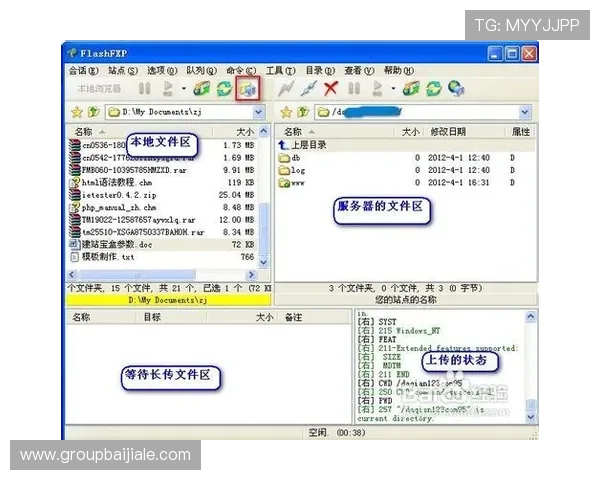Screen dimensions: 600x480
Task: Select the 上层目录 entry in remote pane
Action: click(406, 145)
